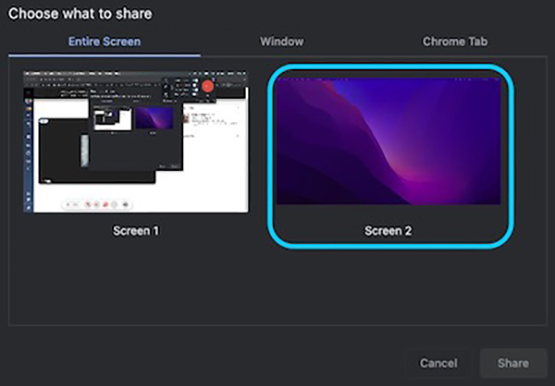The width and height of the screenshot is (555, 386).
Task: Click the small toggle switches in Screen 1 preview
Action: point(195,87)
